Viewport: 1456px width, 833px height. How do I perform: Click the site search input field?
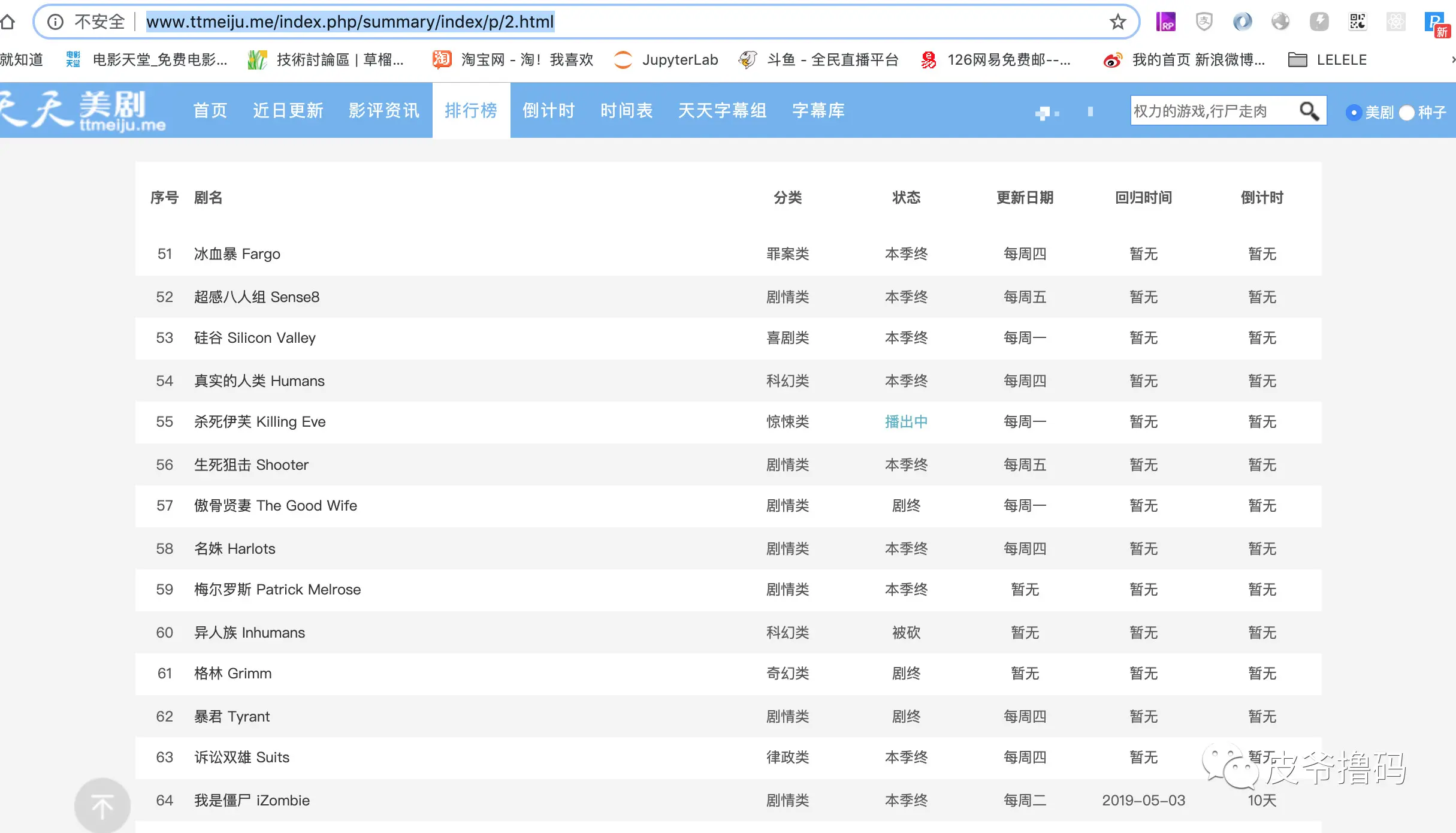pyautogui.click(x=1210, y=111)
